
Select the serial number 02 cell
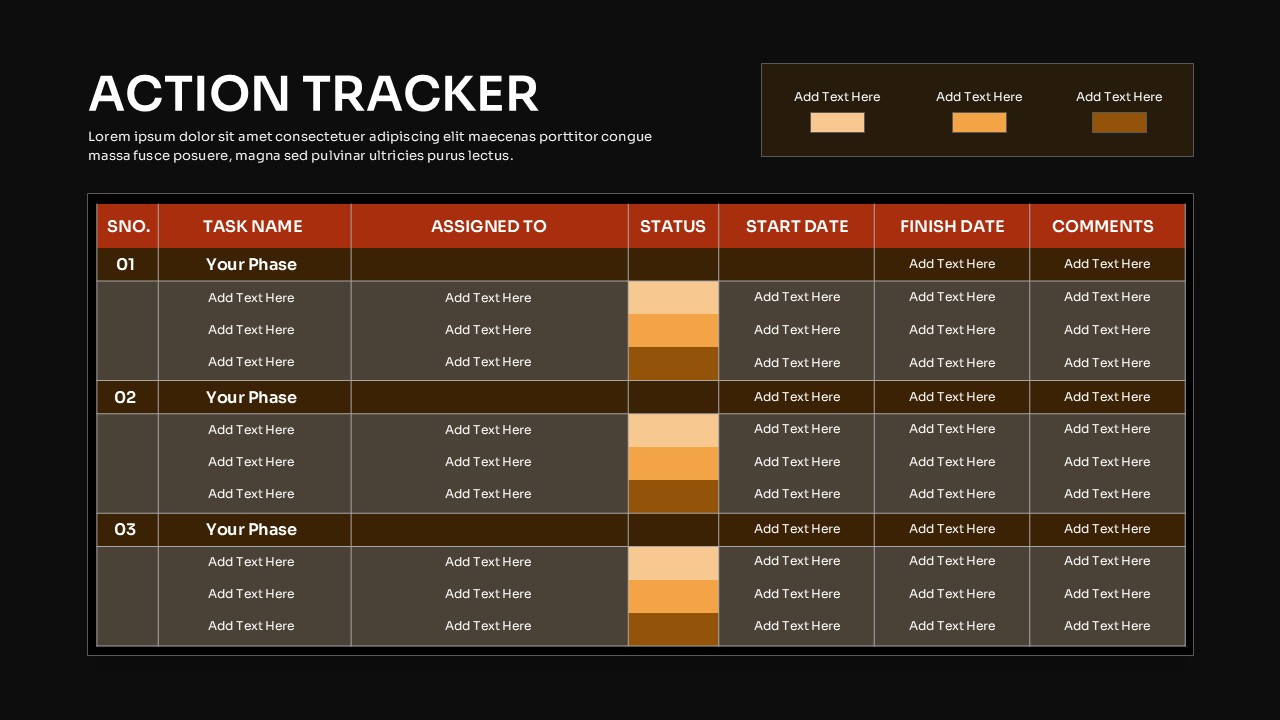click(x=128, y=397)
